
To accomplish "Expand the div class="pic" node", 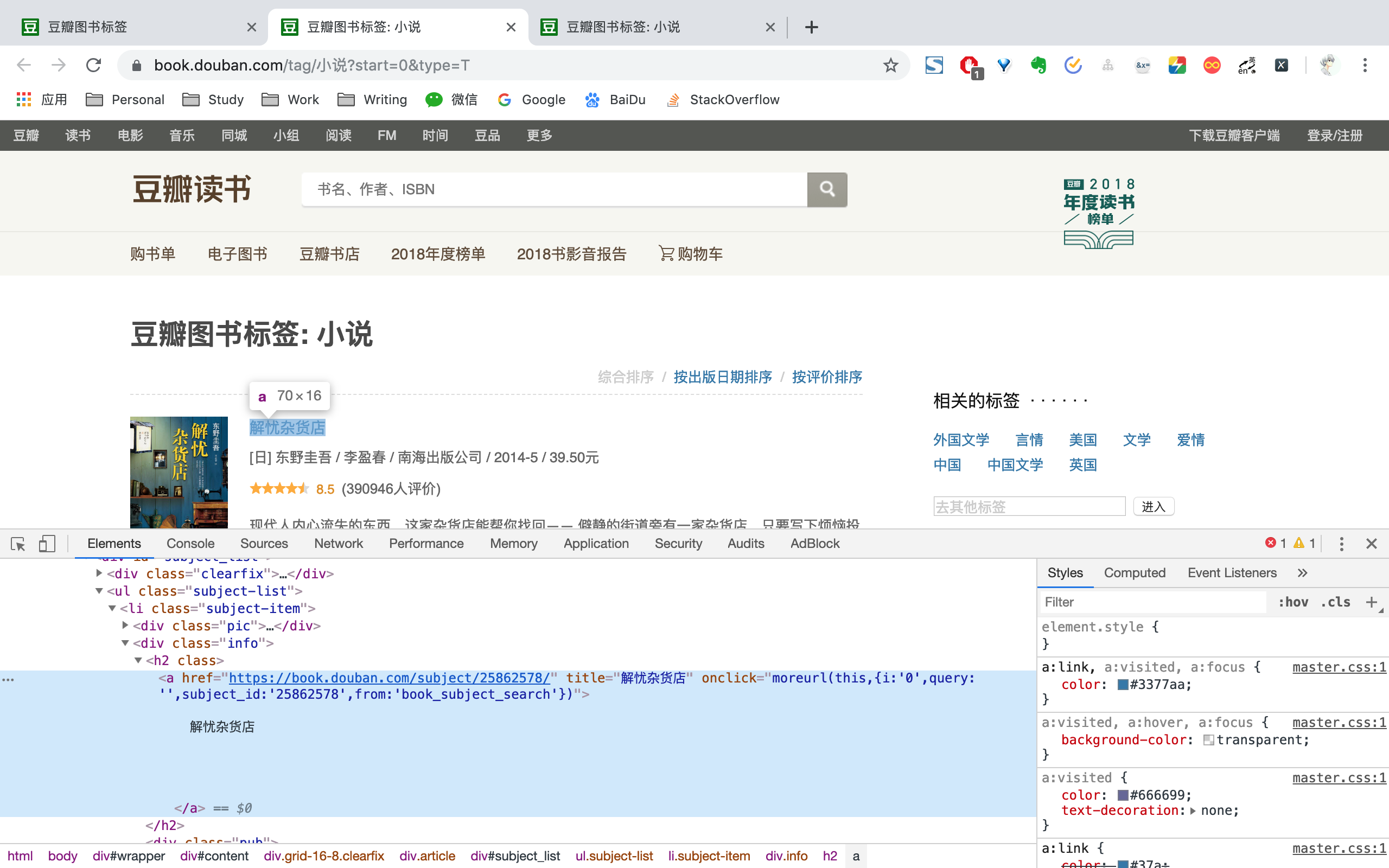I will pos(125,625).
